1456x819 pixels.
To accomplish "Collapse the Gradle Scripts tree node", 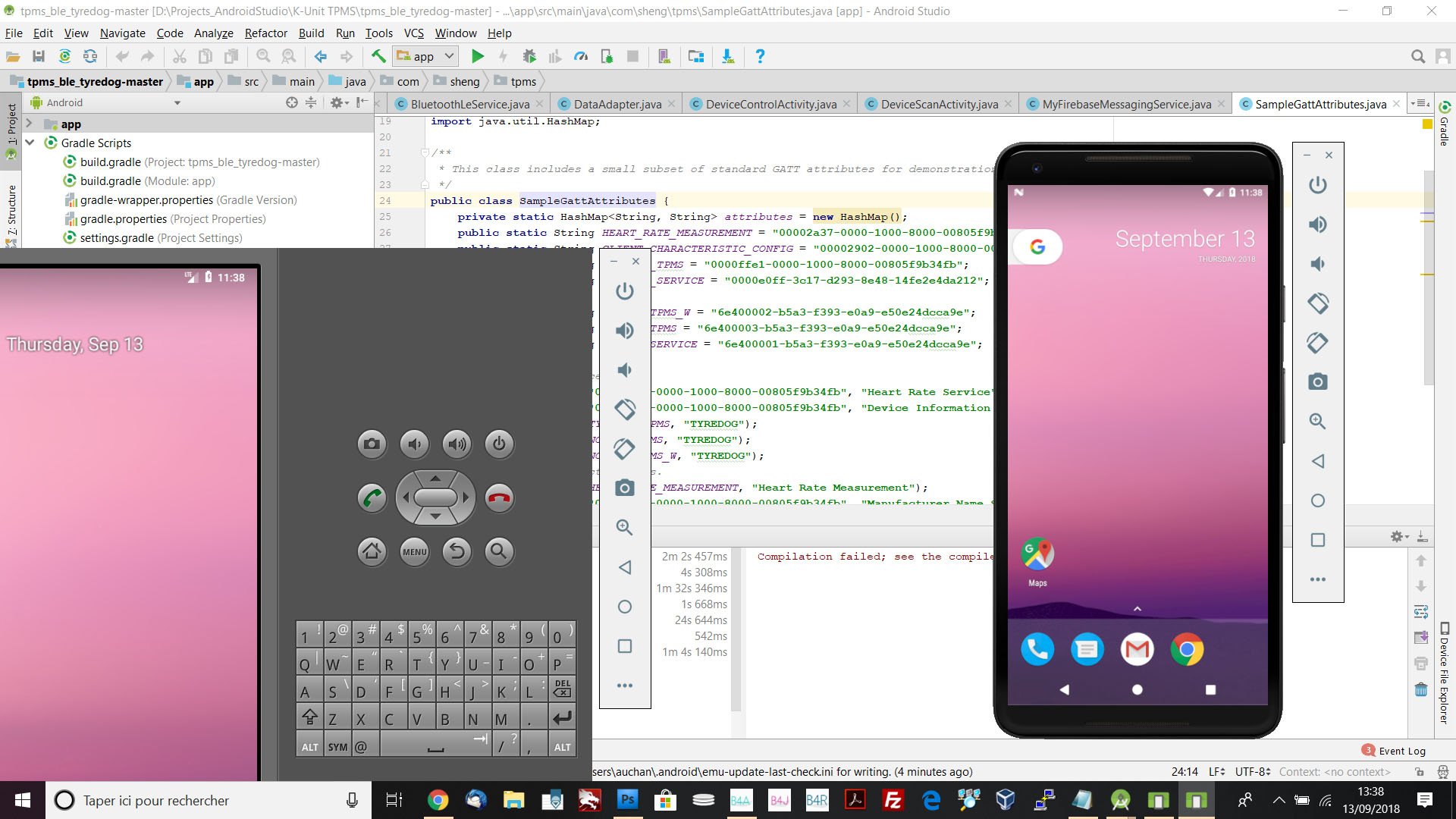I will coord(30,143).
